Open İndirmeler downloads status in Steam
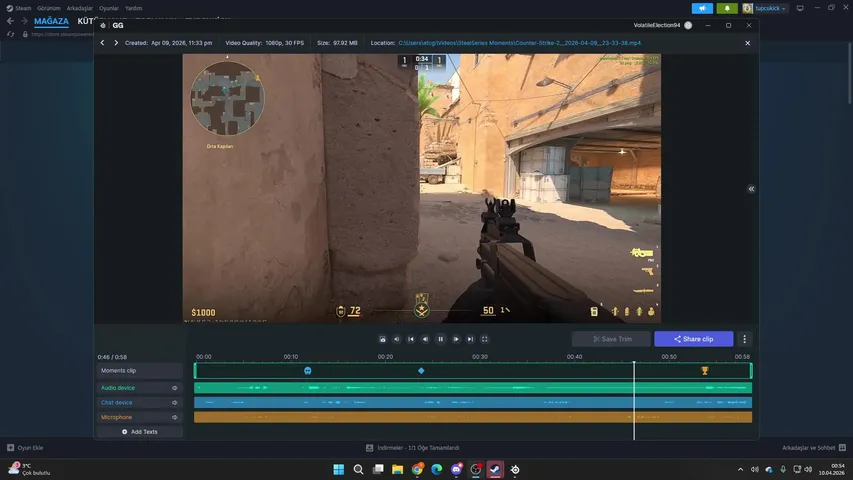 412,448
